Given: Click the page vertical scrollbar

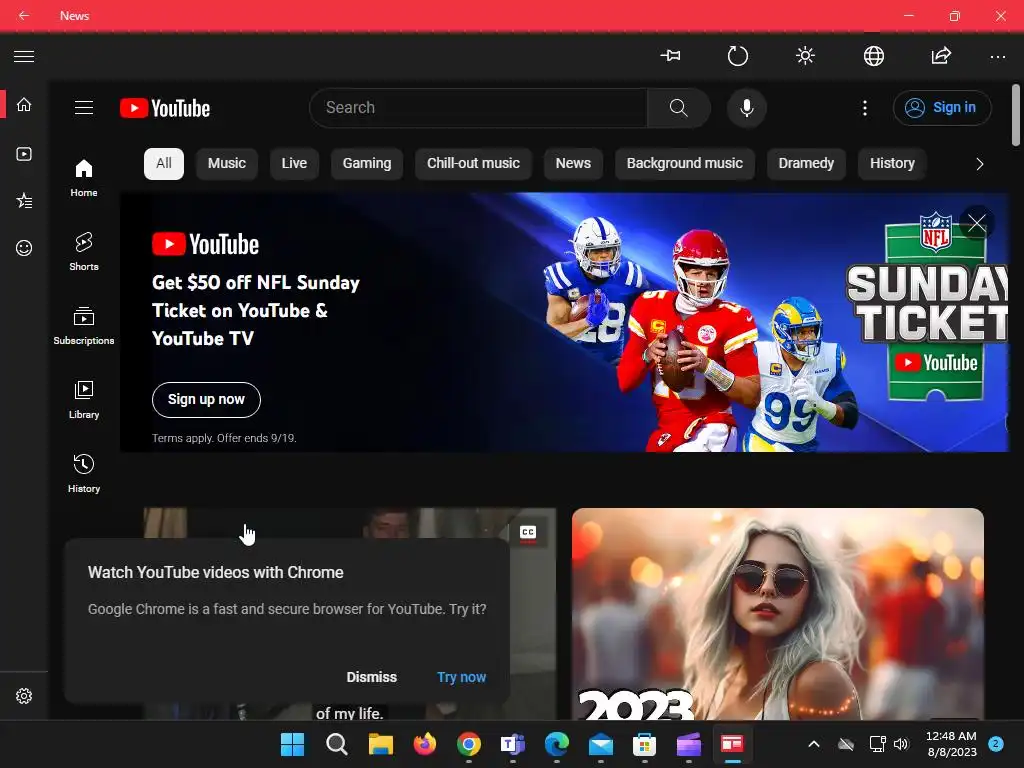Looking at the screenshot, I should click(1016, 115).
